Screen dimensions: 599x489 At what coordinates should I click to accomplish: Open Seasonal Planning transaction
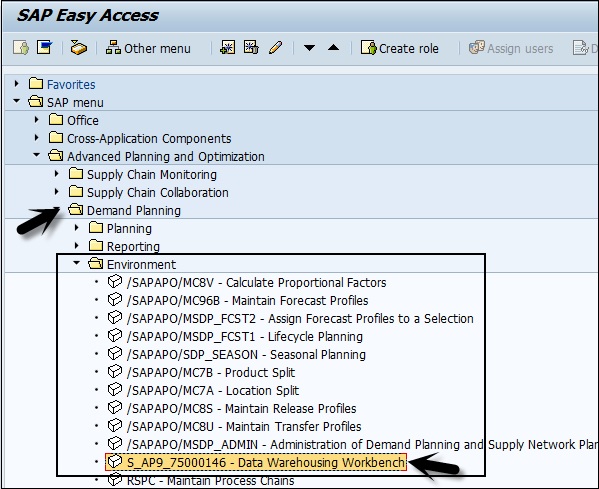pyautogui.click(x=246, y=354)
